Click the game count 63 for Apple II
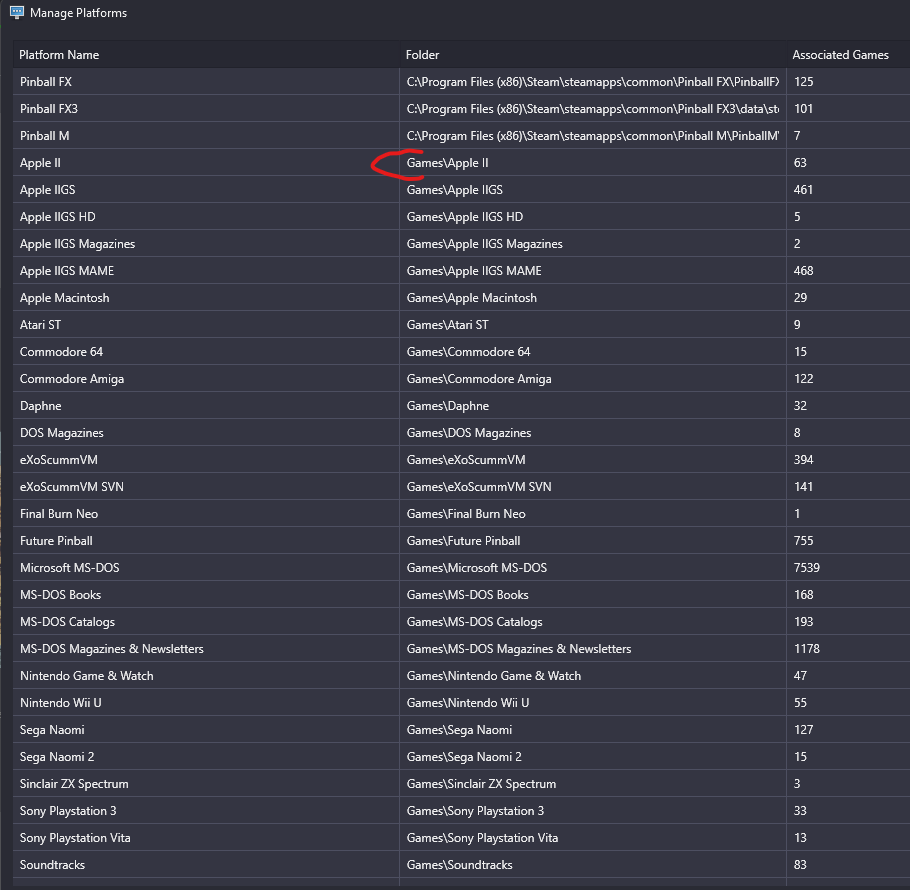Image resolution: width=910 pixels, height=890 pixels. (x=800, y=162)
